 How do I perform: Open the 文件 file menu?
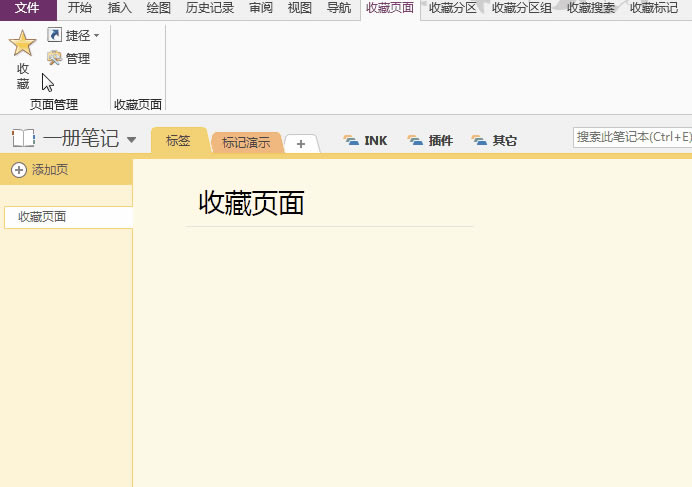click(28, 8)
